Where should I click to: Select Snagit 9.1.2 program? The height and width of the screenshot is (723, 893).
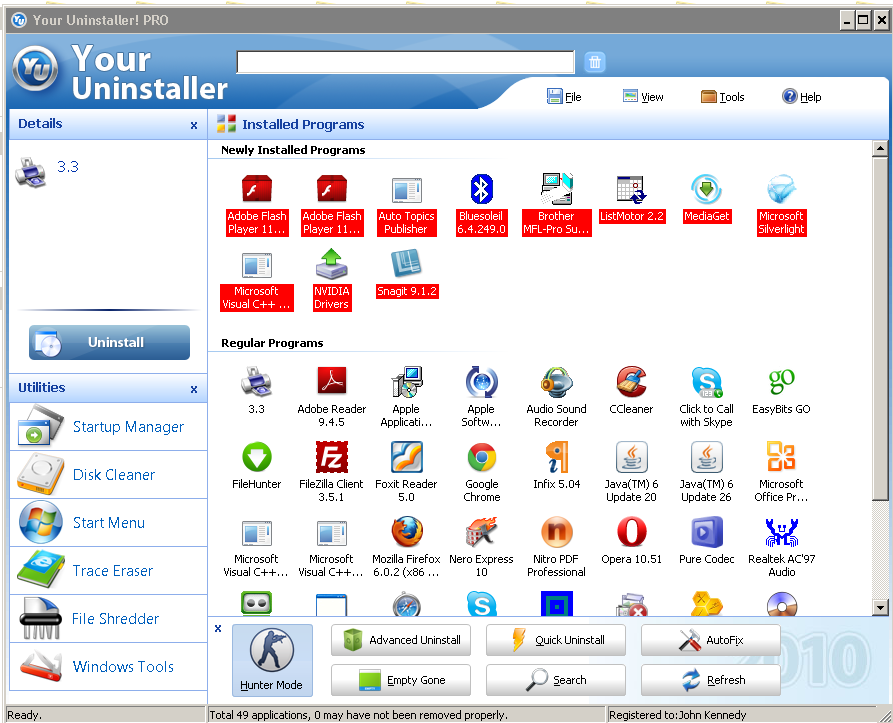pos(407,273)
